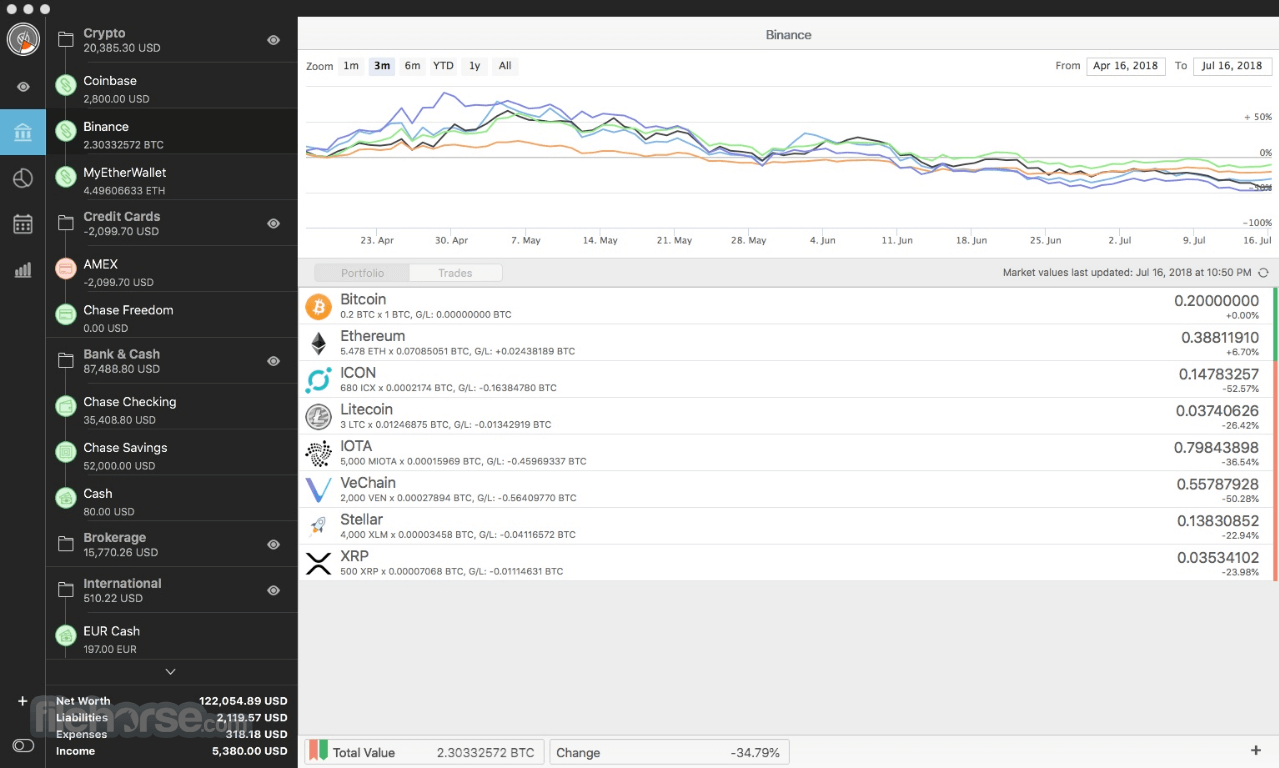Select the Chase Freedom account icon
The image size is (1279, 768).
tap(66, 314)
